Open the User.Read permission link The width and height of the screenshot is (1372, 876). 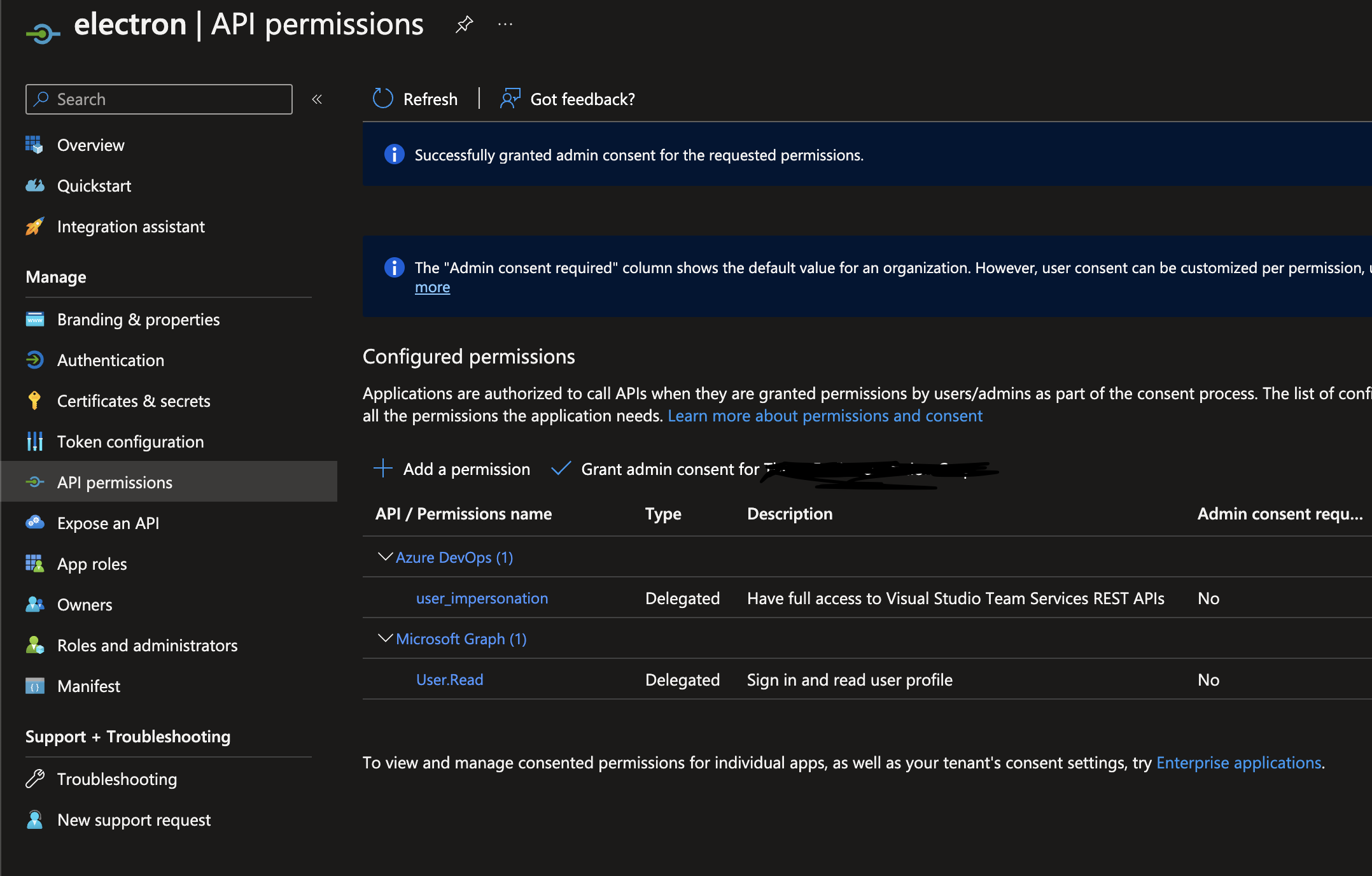pos(449,680)
